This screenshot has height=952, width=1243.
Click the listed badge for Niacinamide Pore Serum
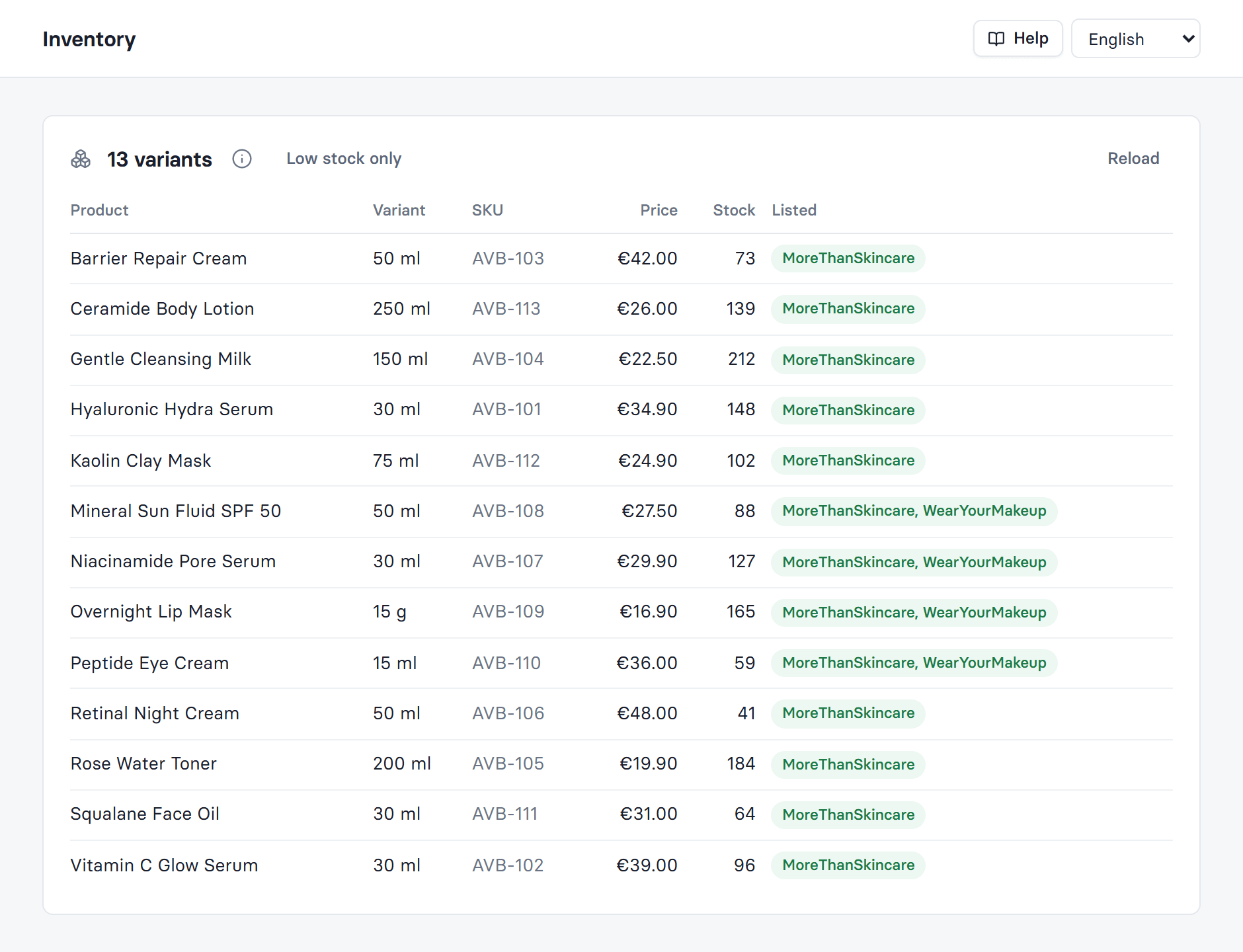point(914,562)
